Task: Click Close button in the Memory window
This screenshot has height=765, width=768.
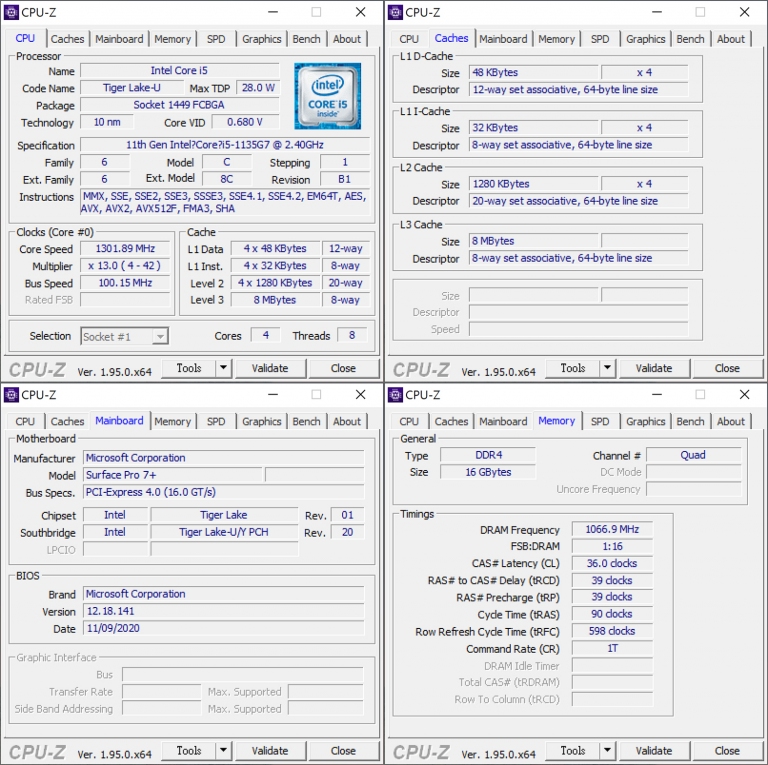Action: coord(727,751)
